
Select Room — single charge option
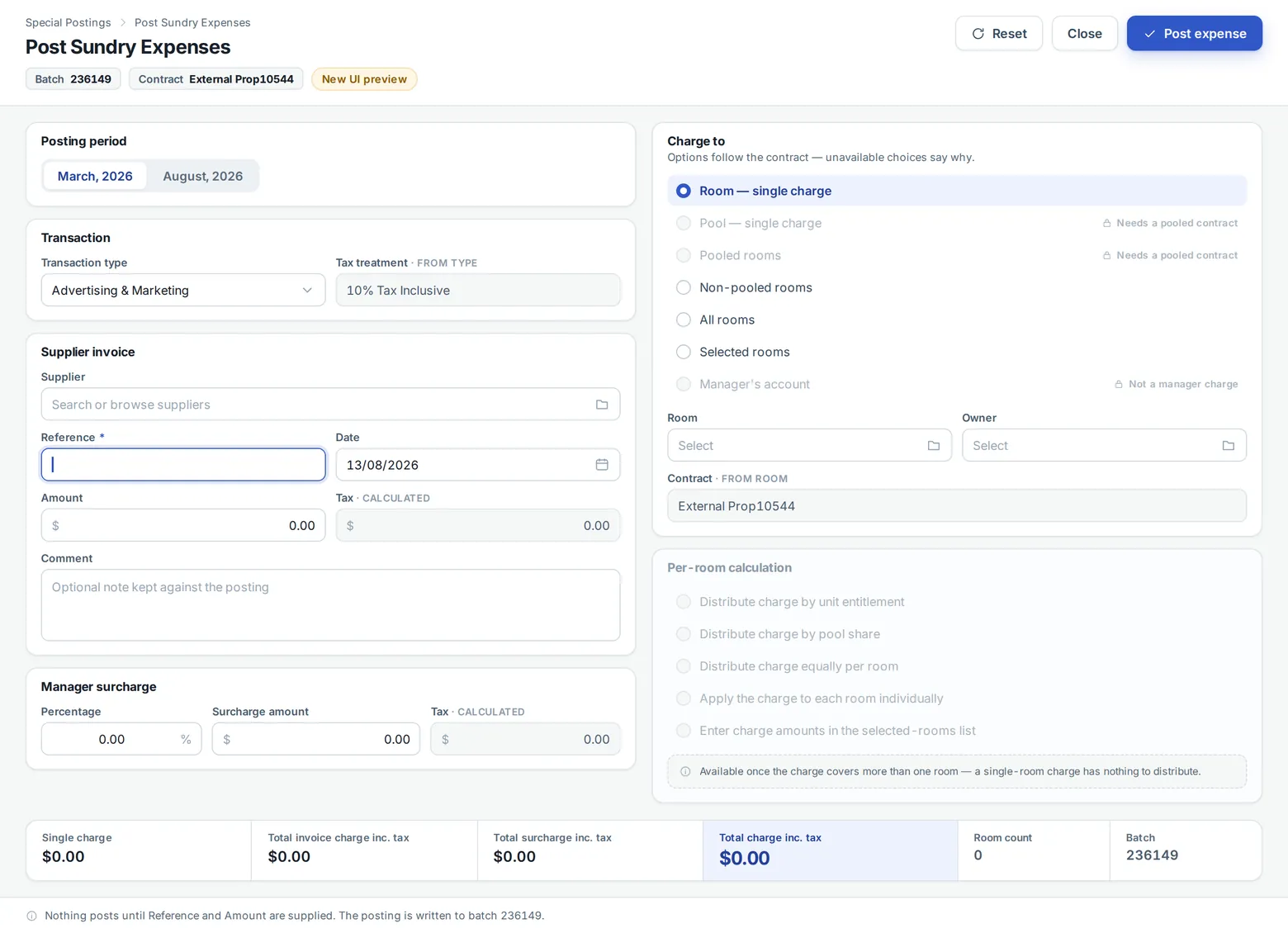tap(957, 191)
